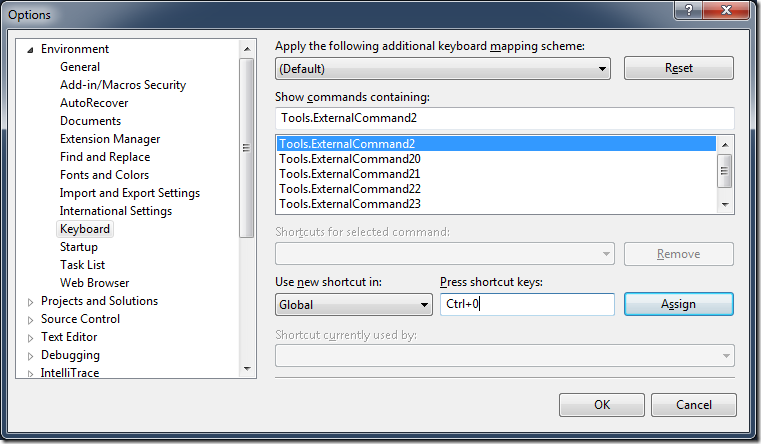The image size is (761, 444).
Task: Expand the Text Editor node
Action: coord(30,337)
